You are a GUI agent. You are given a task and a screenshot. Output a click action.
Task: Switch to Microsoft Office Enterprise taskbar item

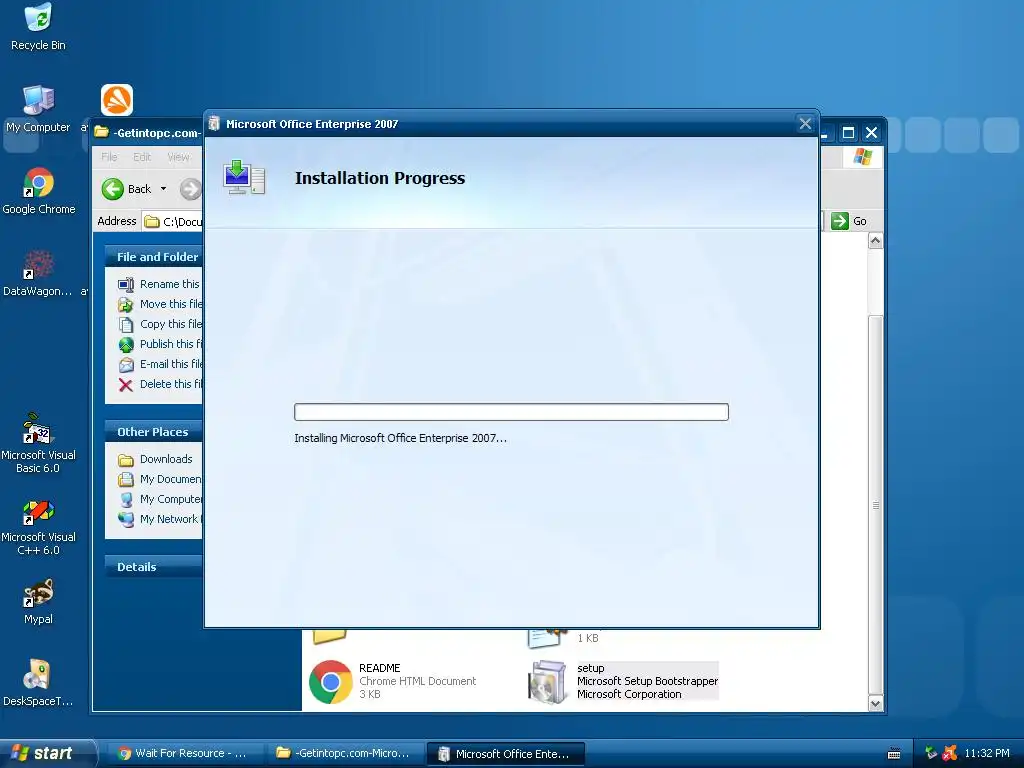[505, 754]
